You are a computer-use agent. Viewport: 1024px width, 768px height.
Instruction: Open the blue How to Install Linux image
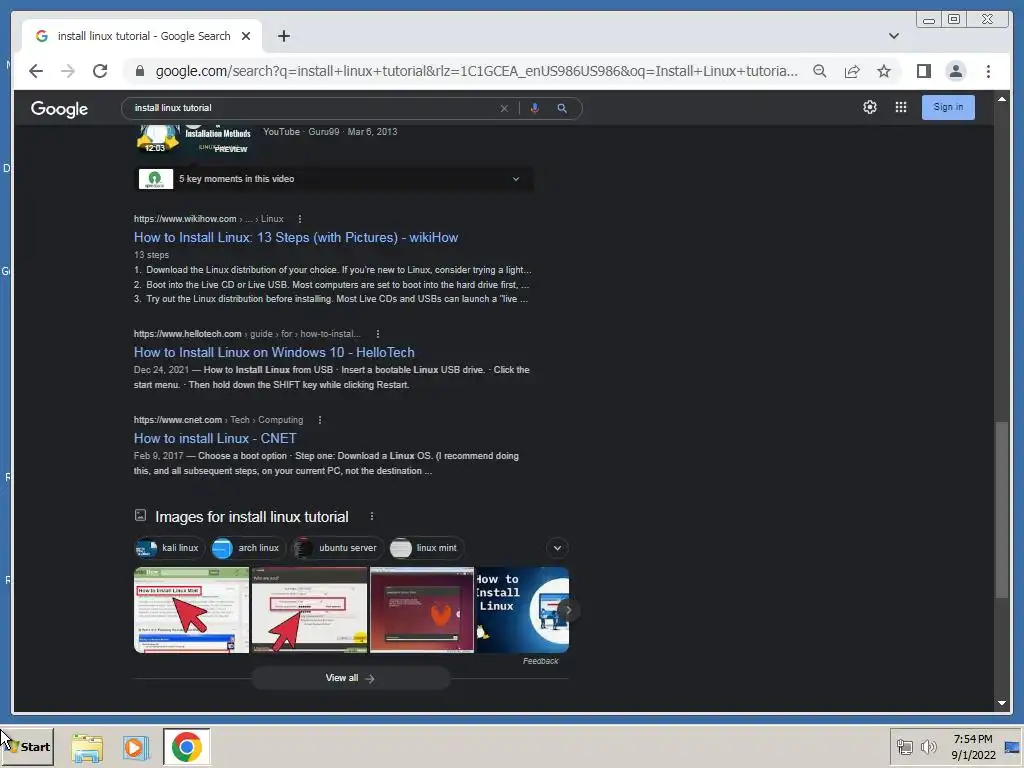coord(522,610)
